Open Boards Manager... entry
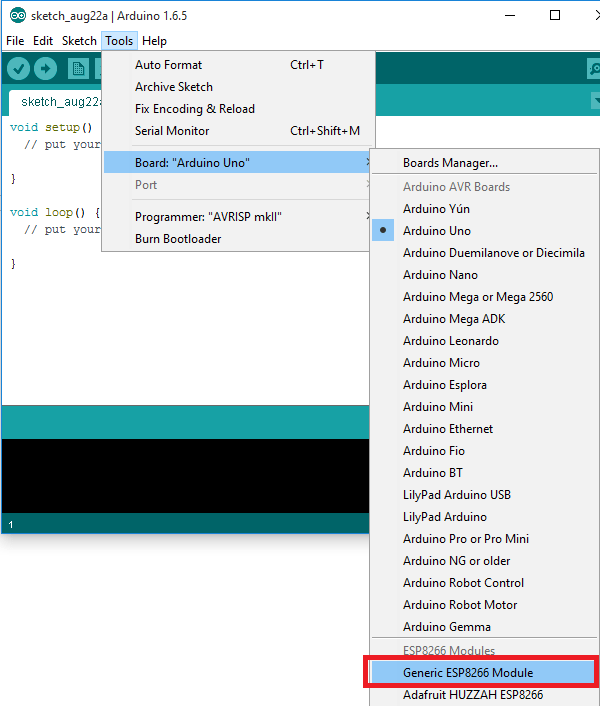The width and height of the screenshot is (600, 706). [450, 163]
